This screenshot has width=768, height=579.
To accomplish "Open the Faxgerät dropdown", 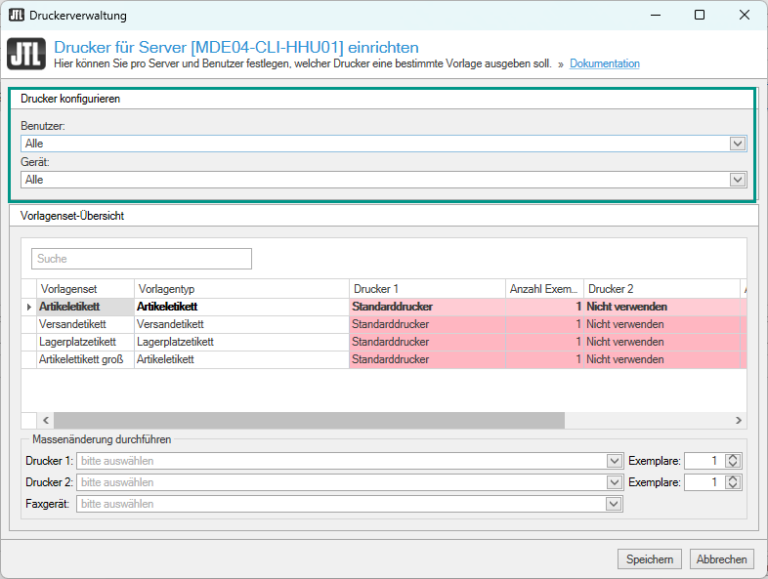I will click(614, 504).
